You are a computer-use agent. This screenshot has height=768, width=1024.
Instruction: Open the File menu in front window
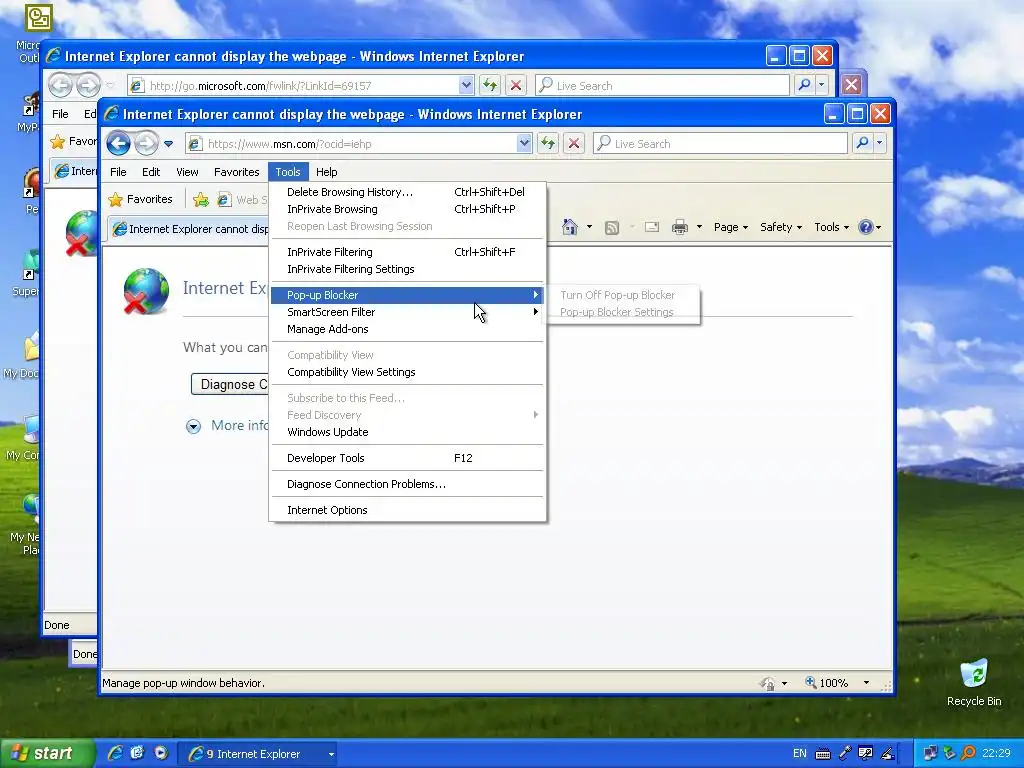click(x=118, y=172)
